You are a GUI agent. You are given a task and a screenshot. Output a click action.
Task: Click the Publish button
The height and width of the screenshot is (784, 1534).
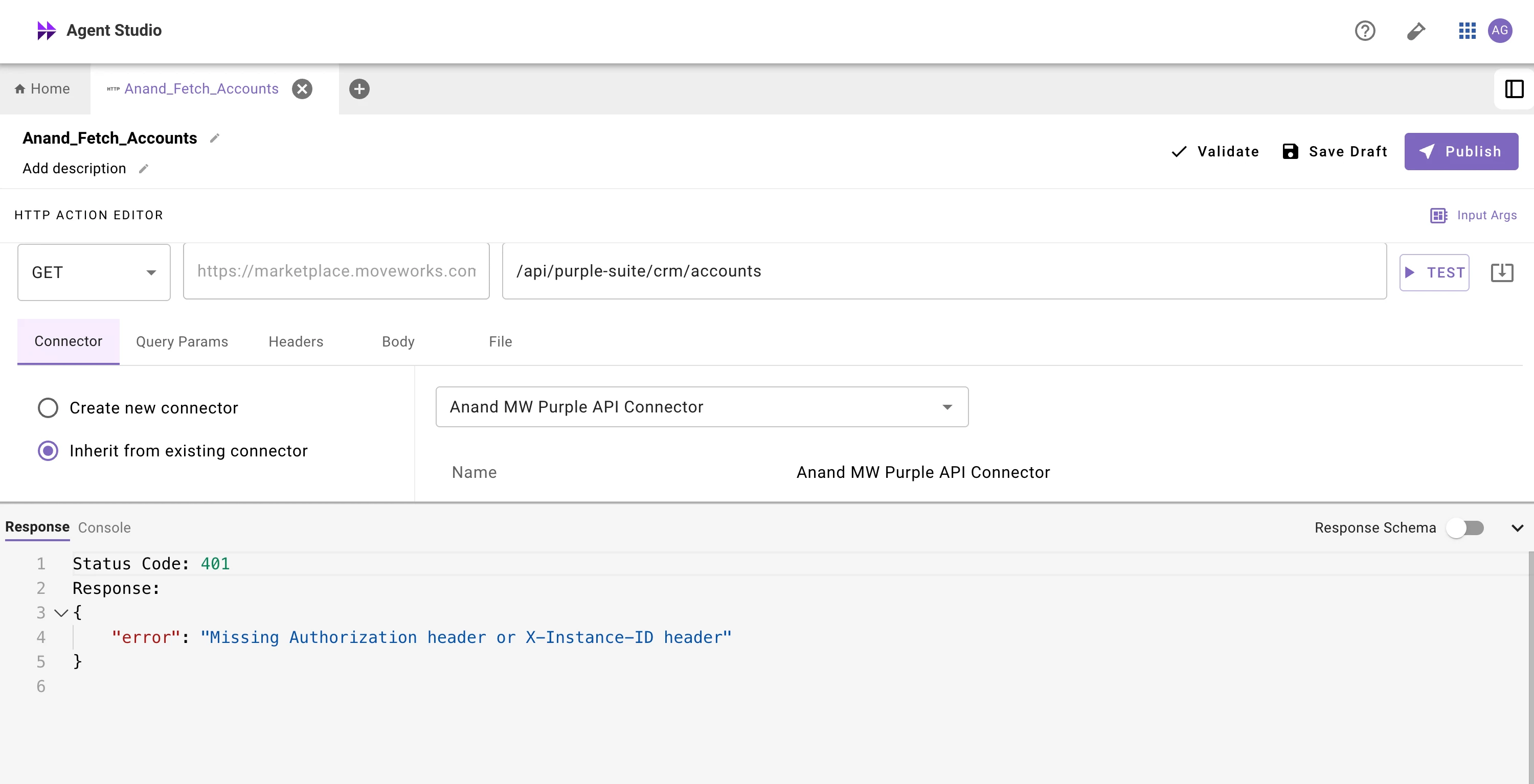pyautogui.click(x=1461, y=151)
